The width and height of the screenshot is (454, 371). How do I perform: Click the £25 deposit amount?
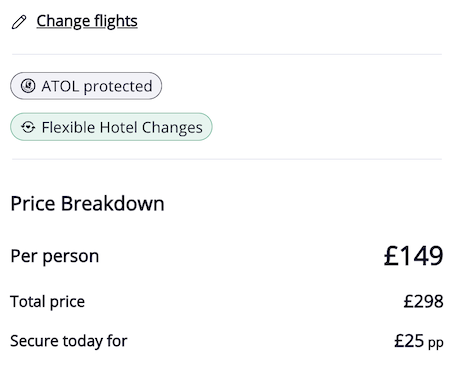pos(409,341)
